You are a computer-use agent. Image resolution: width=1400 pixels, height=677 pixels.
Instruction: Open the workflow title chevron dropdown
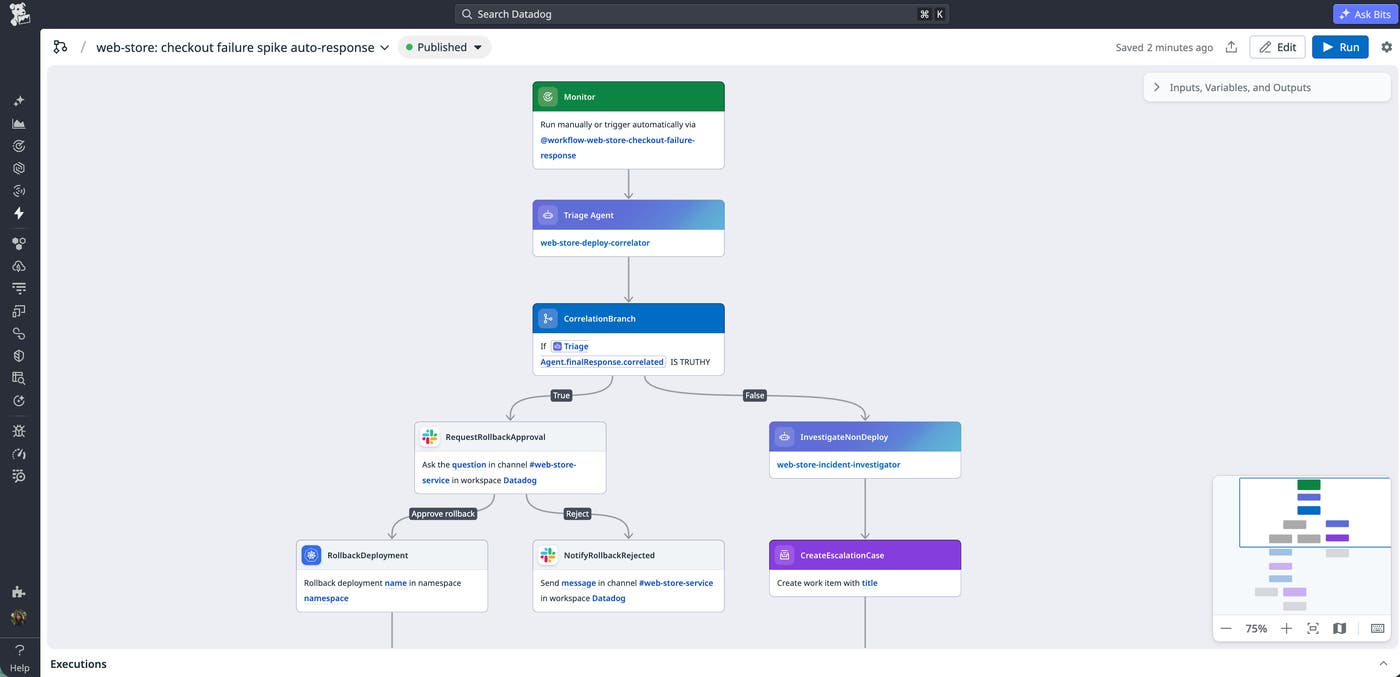click(x=385, y=48)
